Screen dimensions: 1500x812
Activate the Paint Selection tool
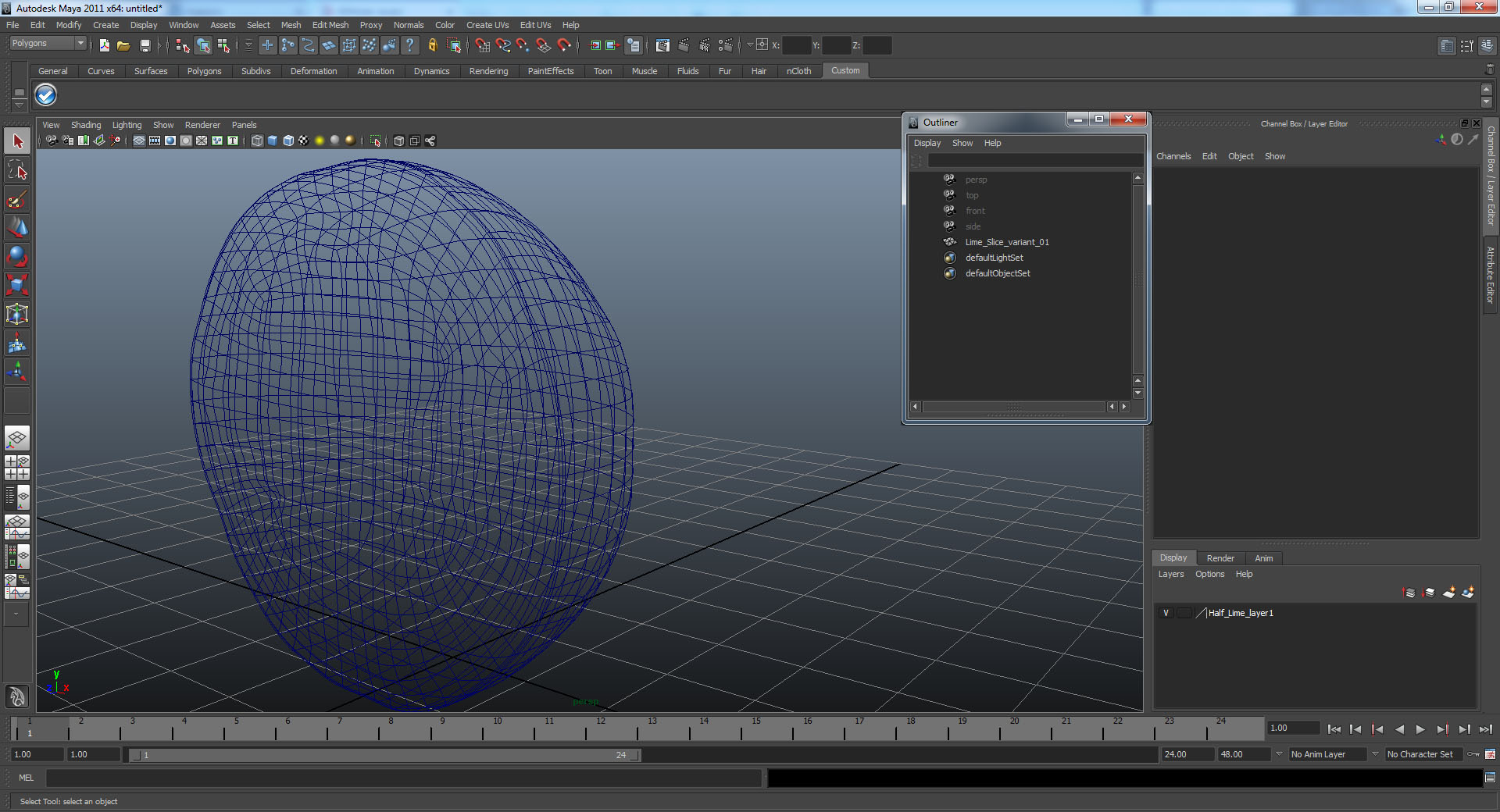tap(17, 199)
